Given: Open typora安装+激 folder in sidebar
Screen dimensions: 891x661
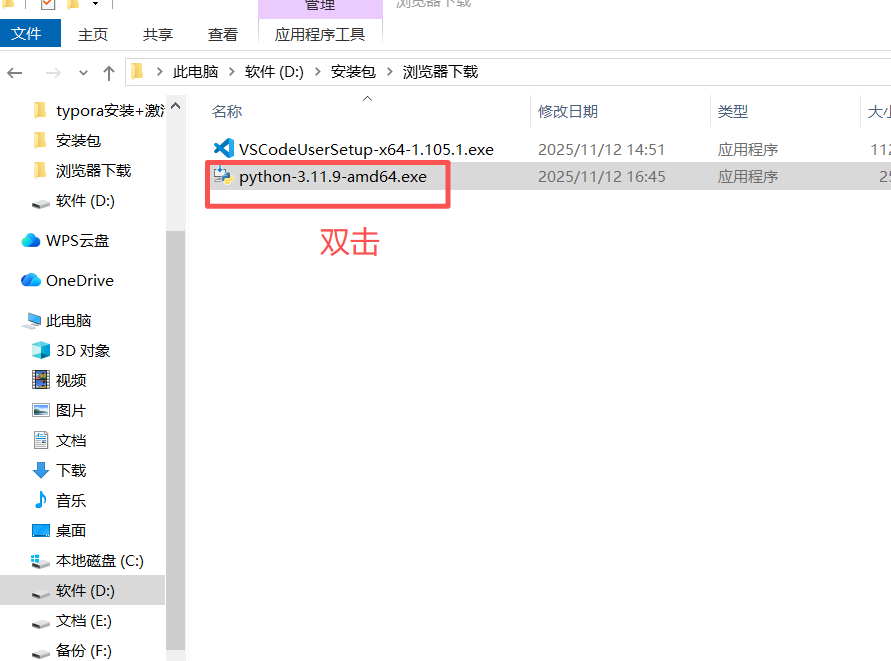Looking at the screenshot, I should [x=110, y=110].
